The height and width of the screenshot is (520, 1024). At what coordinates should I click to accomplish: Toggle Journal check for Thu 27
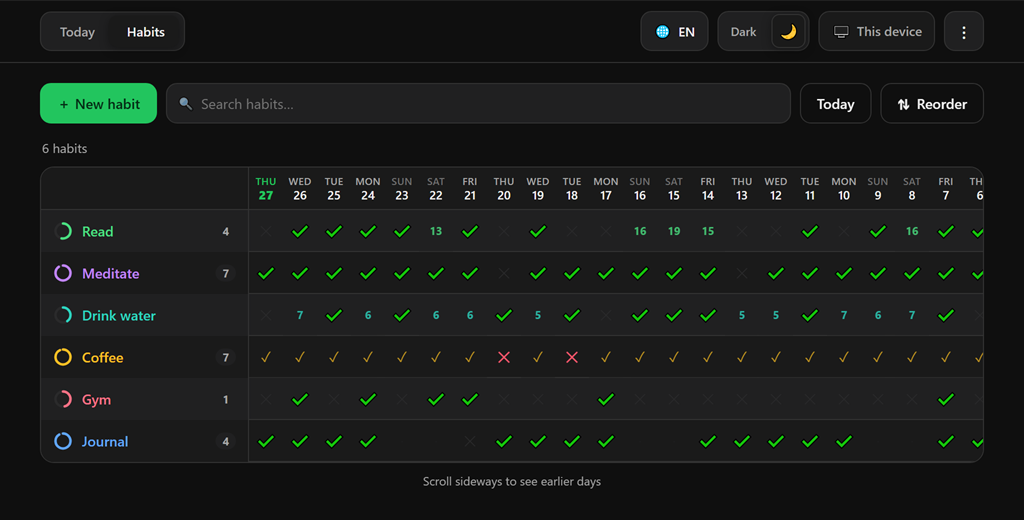click(x=266, y=441)
